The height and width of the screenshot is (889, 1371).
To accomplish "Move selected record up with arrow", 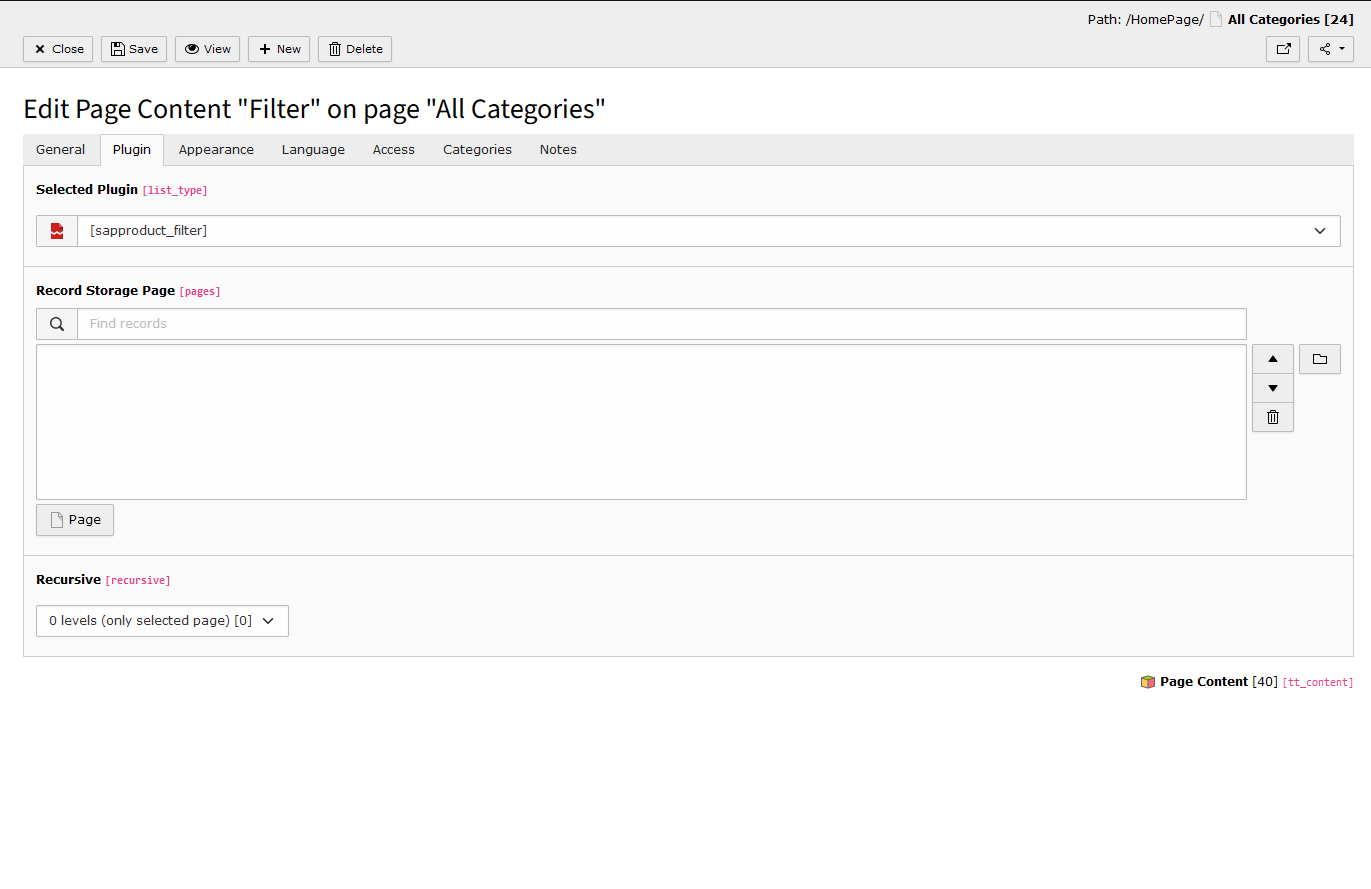I will (1272, 359).
